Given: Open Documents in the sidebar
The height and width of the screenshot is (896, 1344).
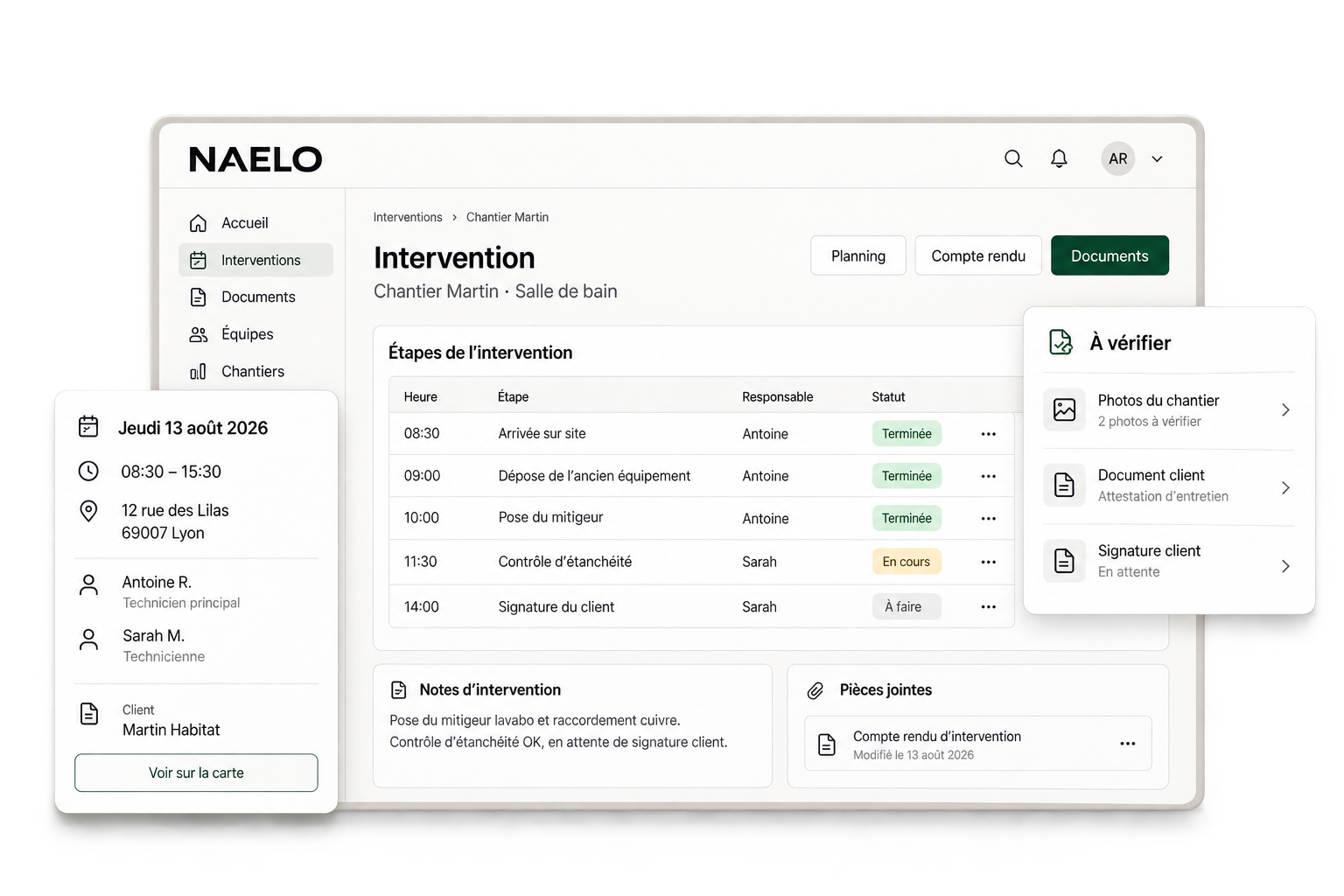Looking at the screenshot, I should [x=255, y=297].
